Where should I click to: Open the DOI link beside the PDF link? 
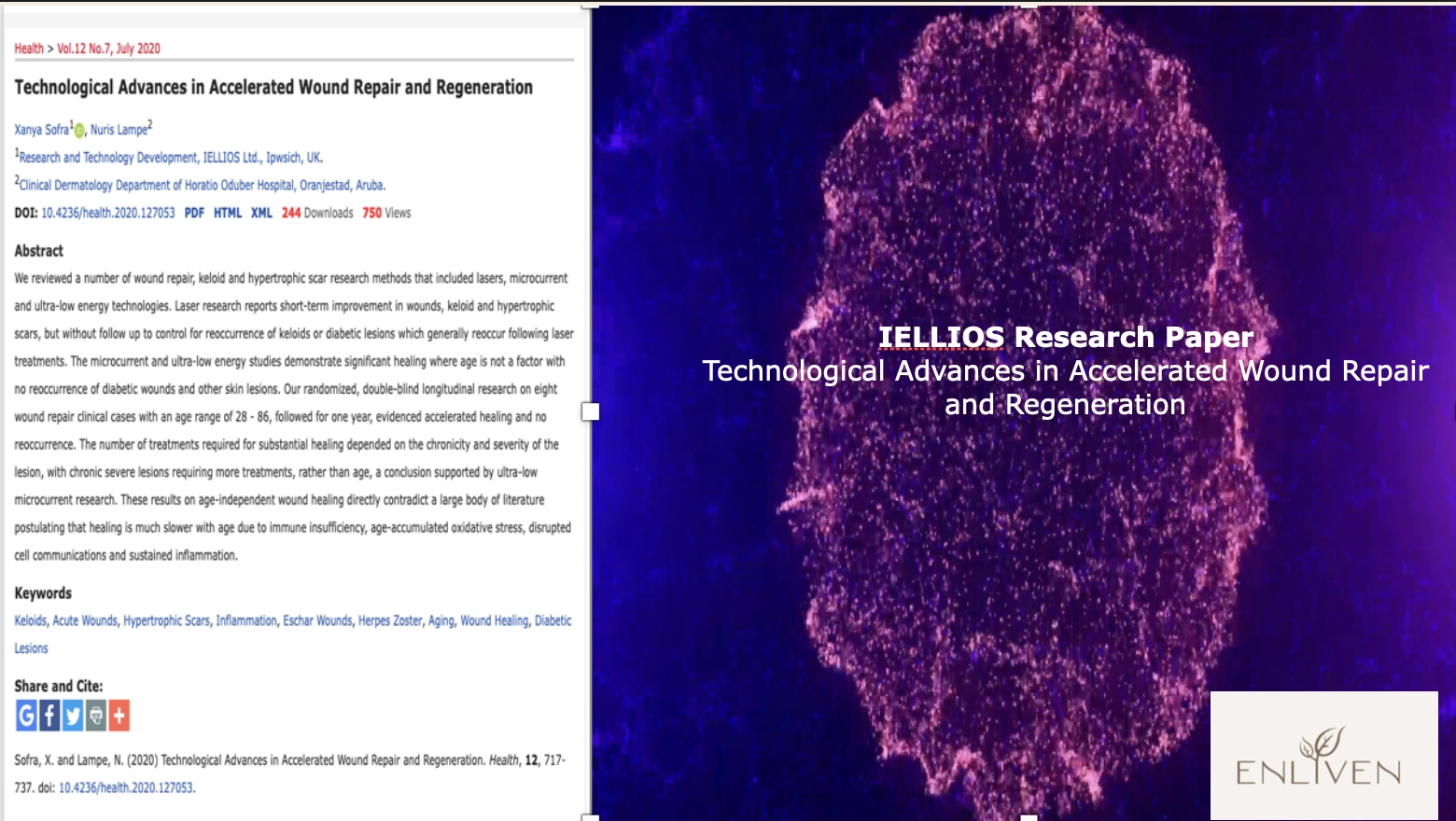pos(108,213)
